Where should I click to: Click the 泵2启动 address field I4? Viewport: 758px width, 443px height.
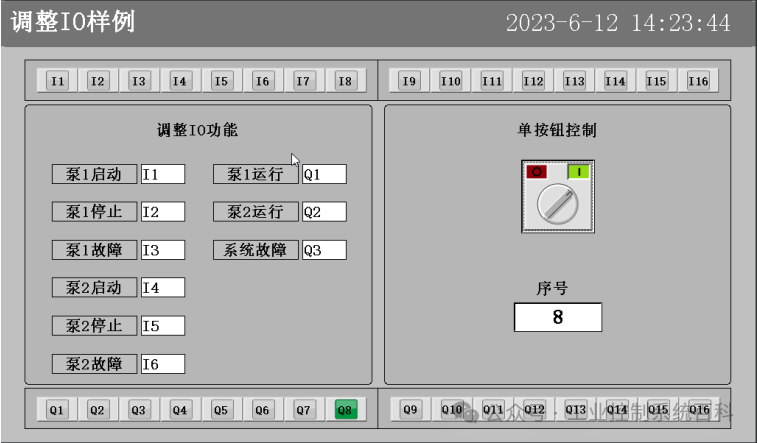point(163,288)
